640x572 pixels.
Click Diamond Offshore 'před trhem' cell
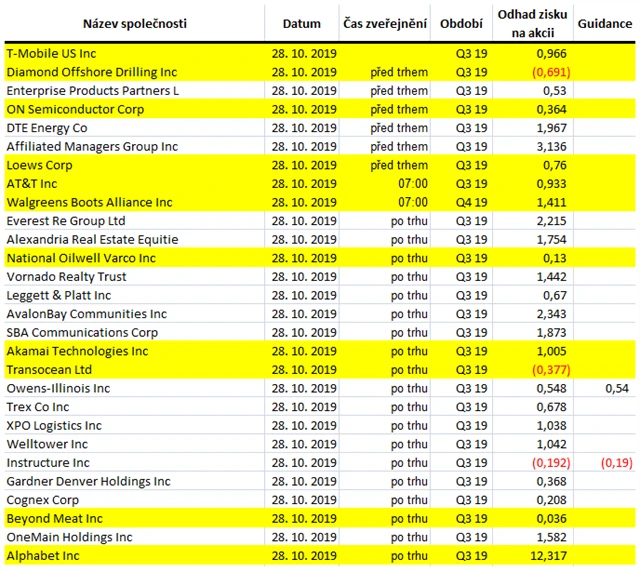(x=399, y=72)
